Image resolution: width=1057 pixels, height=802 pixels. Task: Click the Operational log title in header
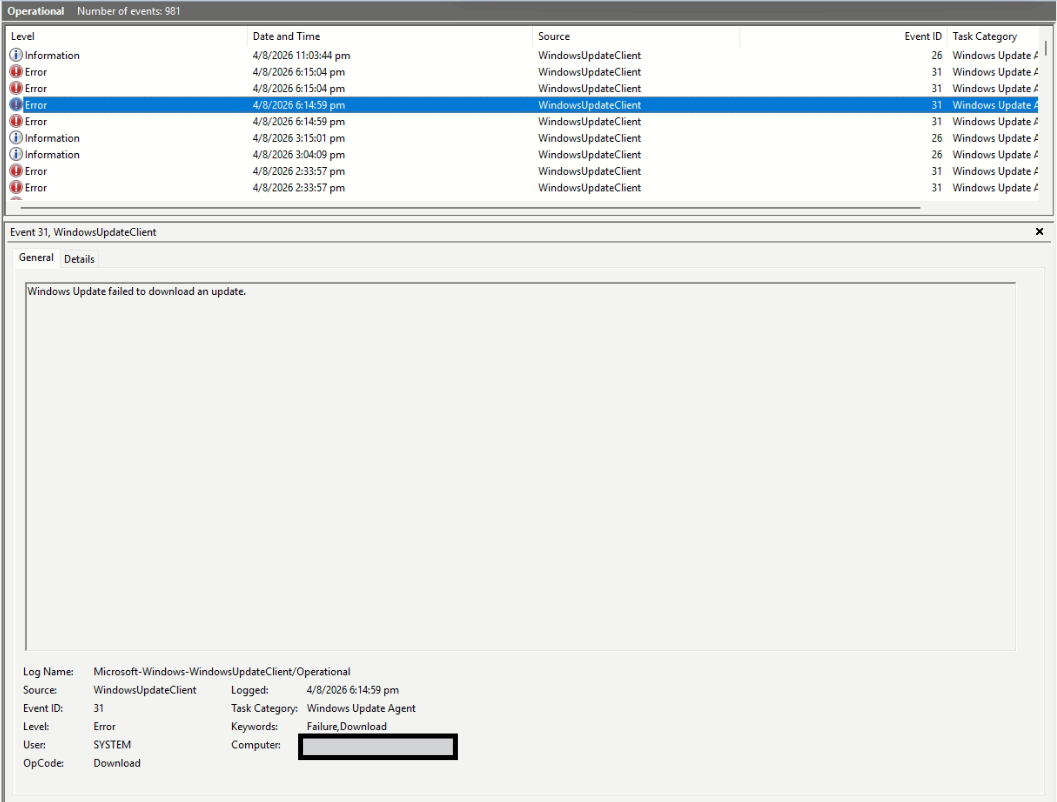tap(36, 11)
